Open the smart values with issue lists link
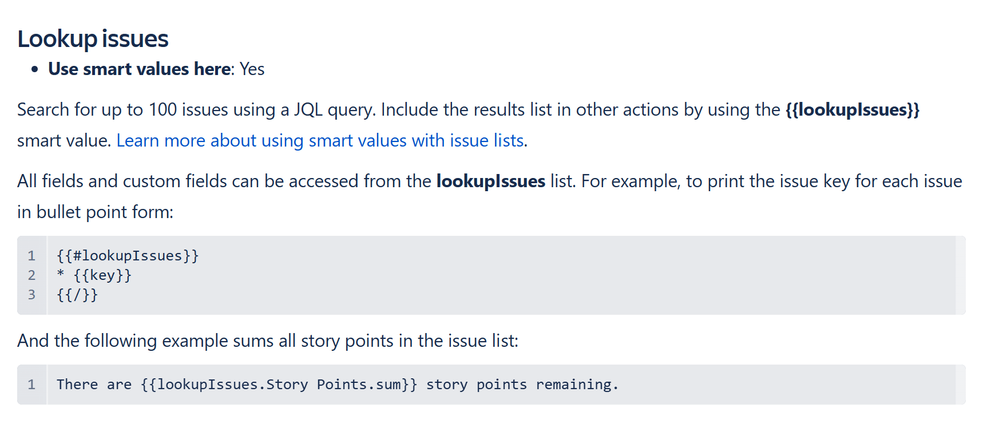999x431 pixels. tap(320, 141)
